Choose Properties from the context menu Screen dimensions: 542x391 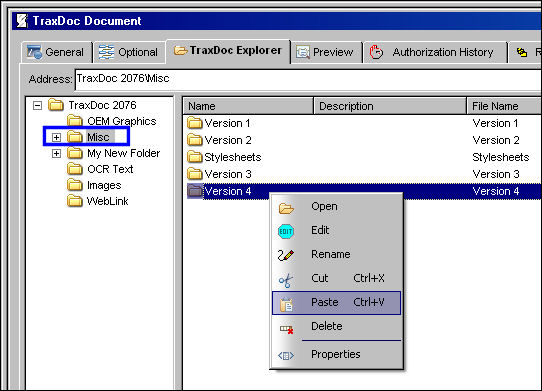(336, 354)
